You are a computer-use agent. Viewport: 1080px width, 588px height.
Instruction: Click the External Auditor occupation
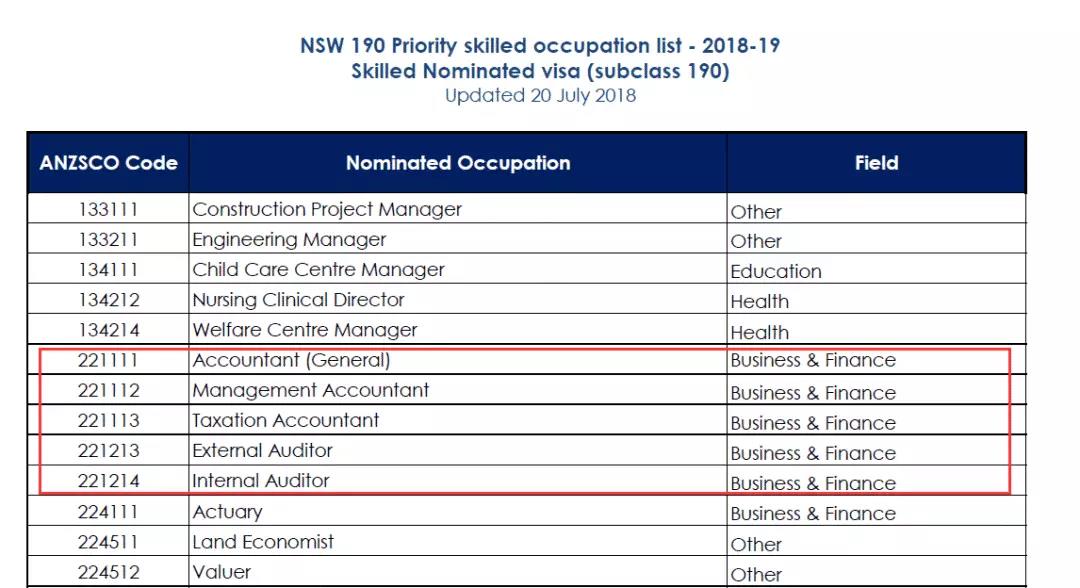tap(262, 450)
